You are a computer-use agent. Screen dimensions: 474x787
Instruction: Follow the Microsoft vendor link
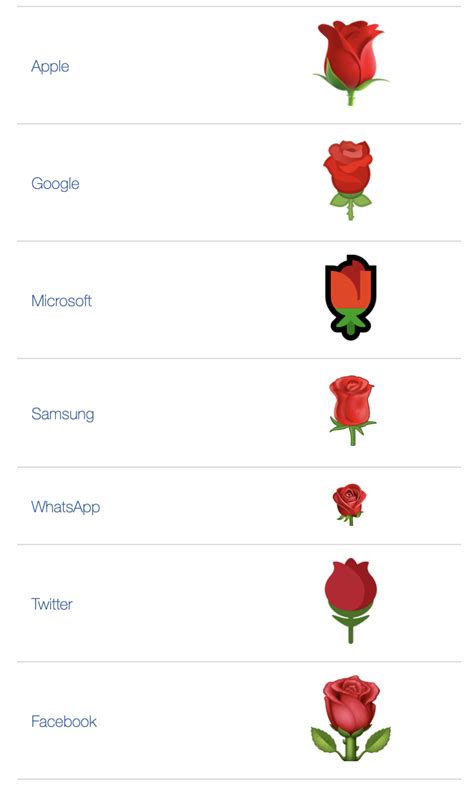(x=61, y=301)
